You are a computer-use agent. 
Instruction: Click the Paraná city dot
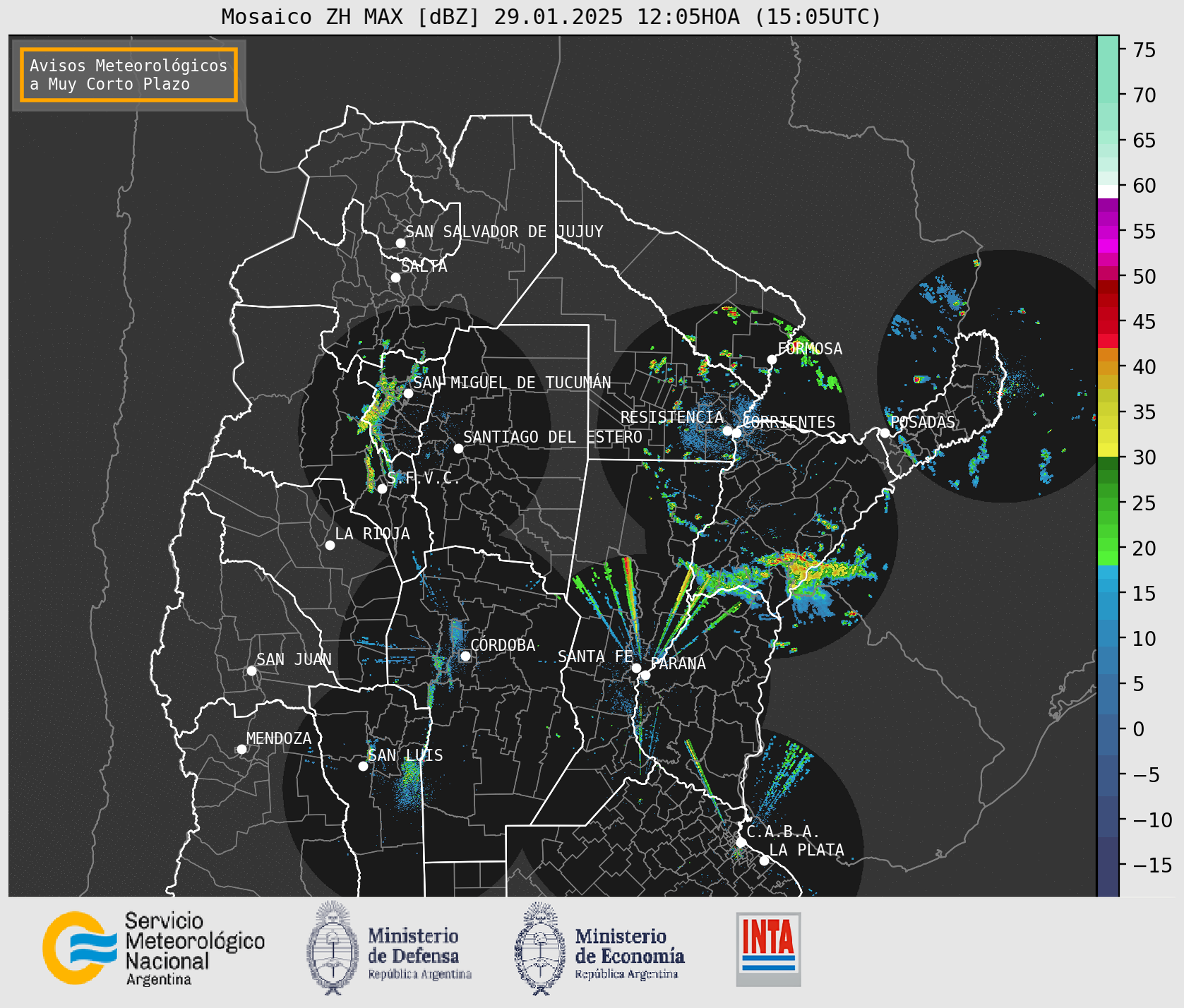tap(645, 675)
